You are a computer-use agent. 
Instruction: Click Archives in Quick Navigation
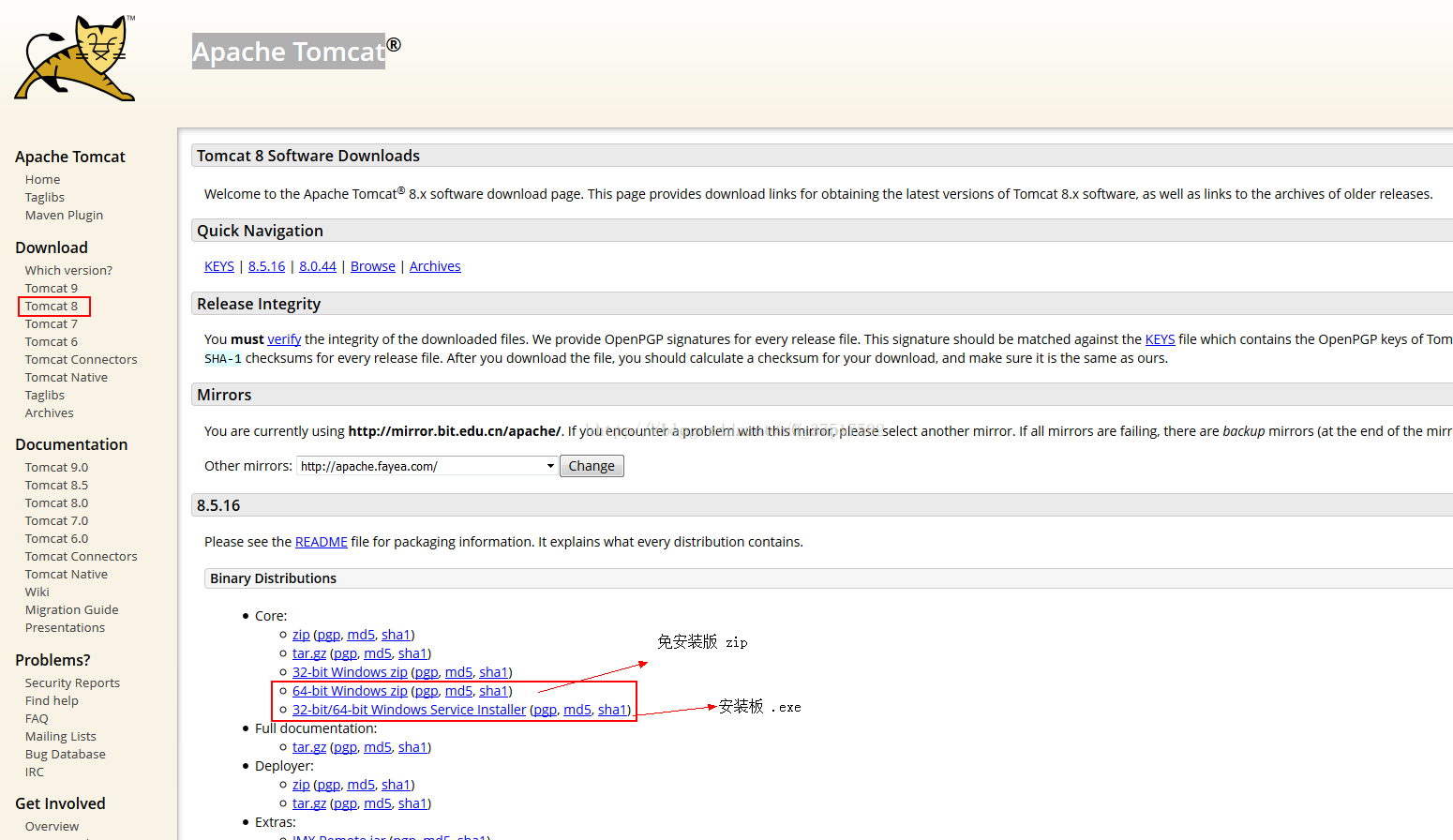435,266
